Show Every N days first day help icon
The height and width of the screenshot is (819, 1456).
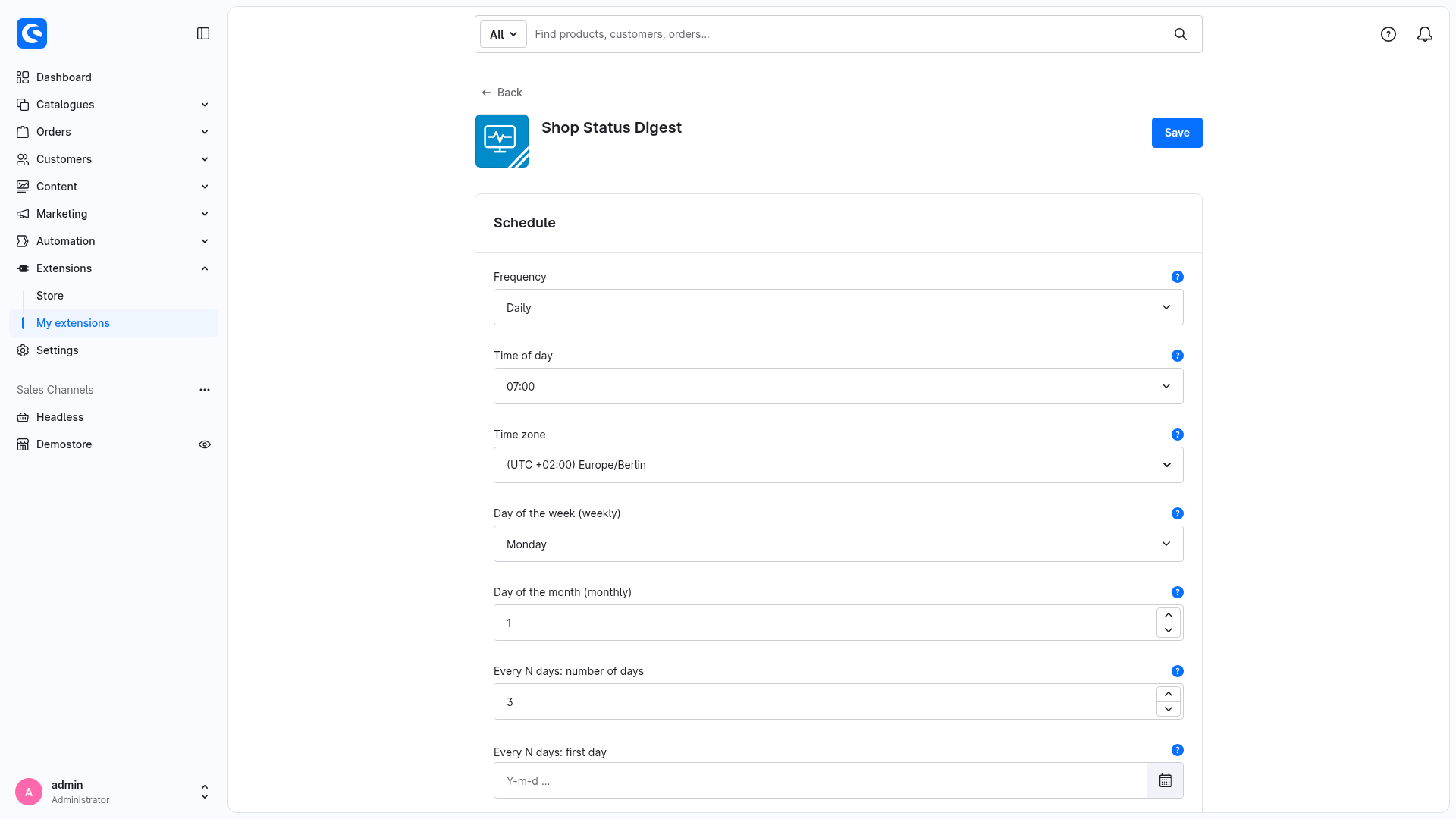[1178, 750]
